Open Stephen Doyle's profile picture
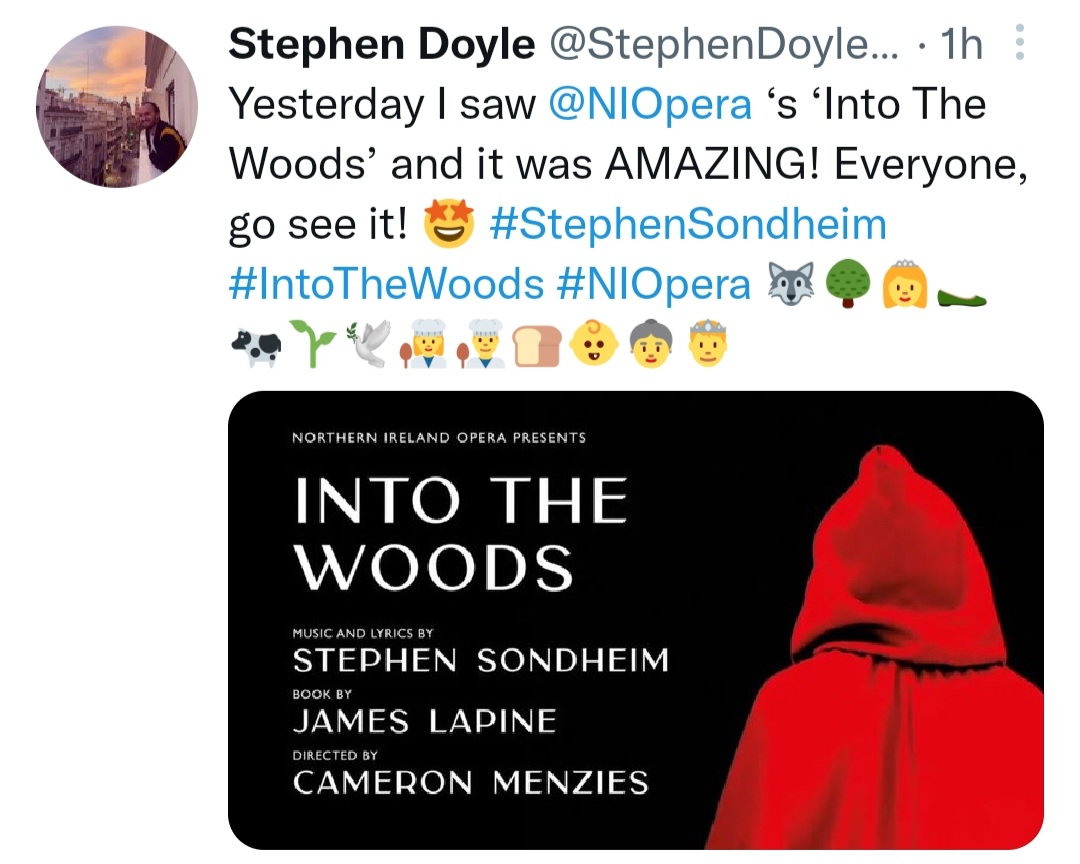Image resolution: width=1080 pixels, height=864 pixels. (x=117, y=107)
